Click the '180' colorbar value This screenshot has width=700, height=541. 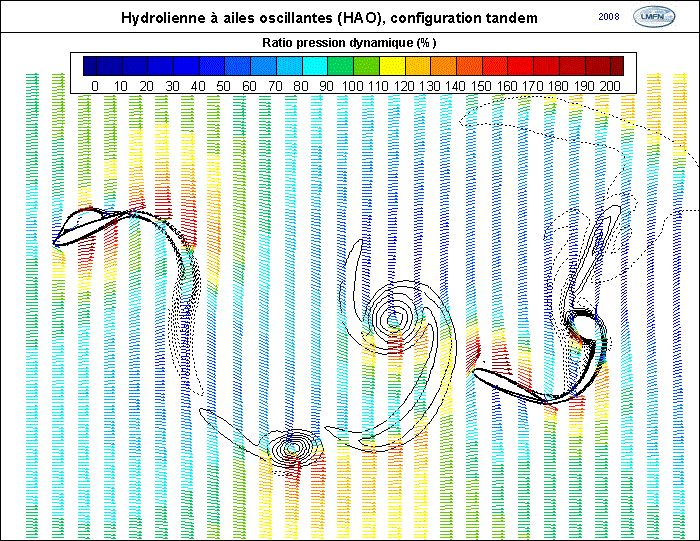[558, 86]
